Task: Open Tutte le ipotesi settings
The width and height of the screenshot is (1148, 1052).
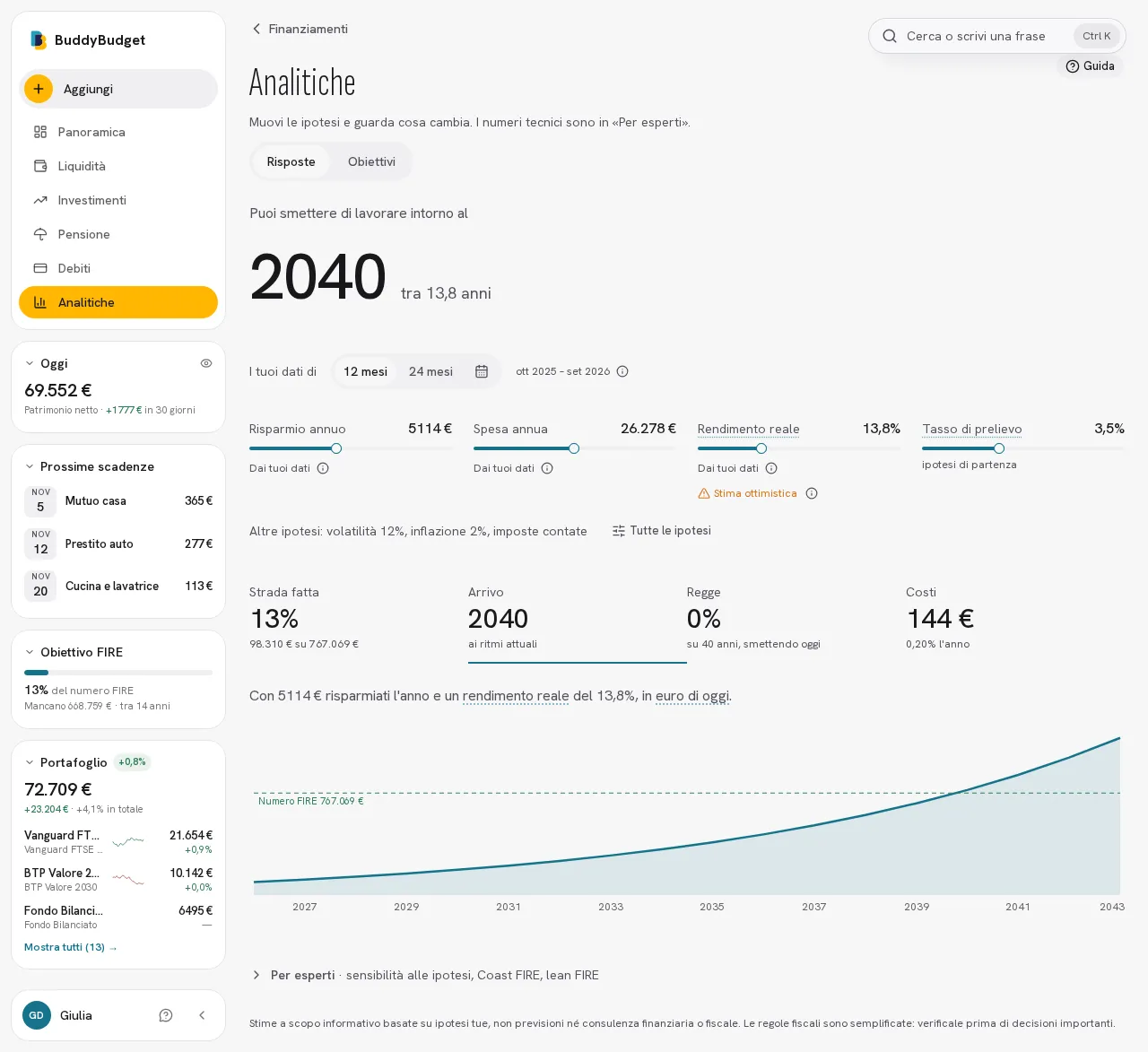Action: [662, 531]
